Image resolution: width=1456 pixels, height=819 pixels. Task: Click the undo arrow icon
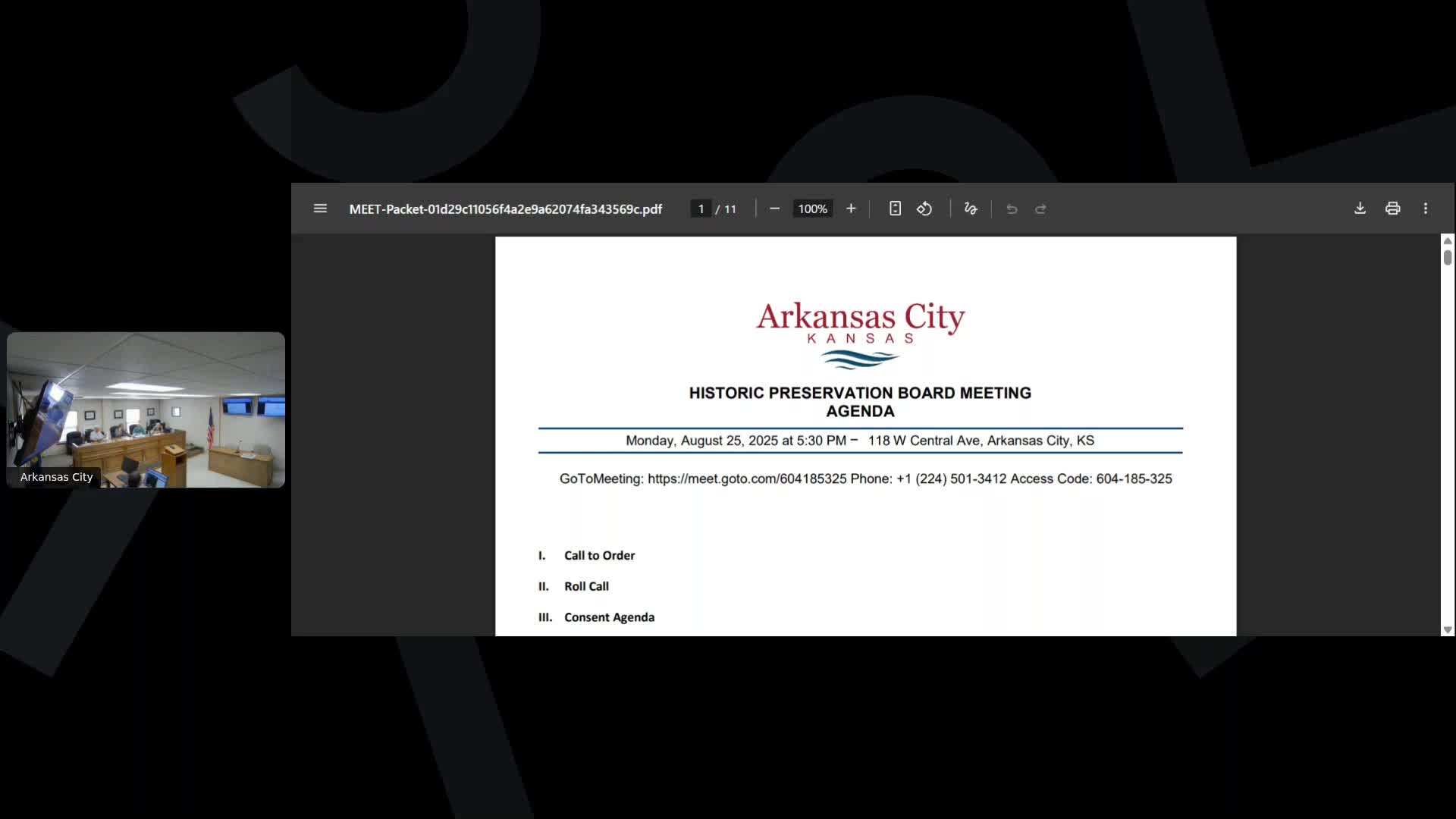coord(1012,209)
